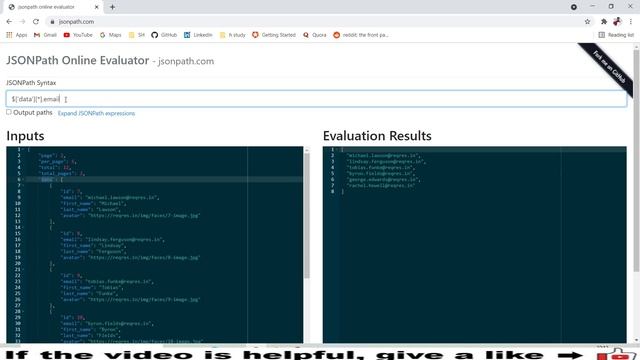Click "tobias.funke@reqres.in" in the Inputs editor

pos(118,282)
